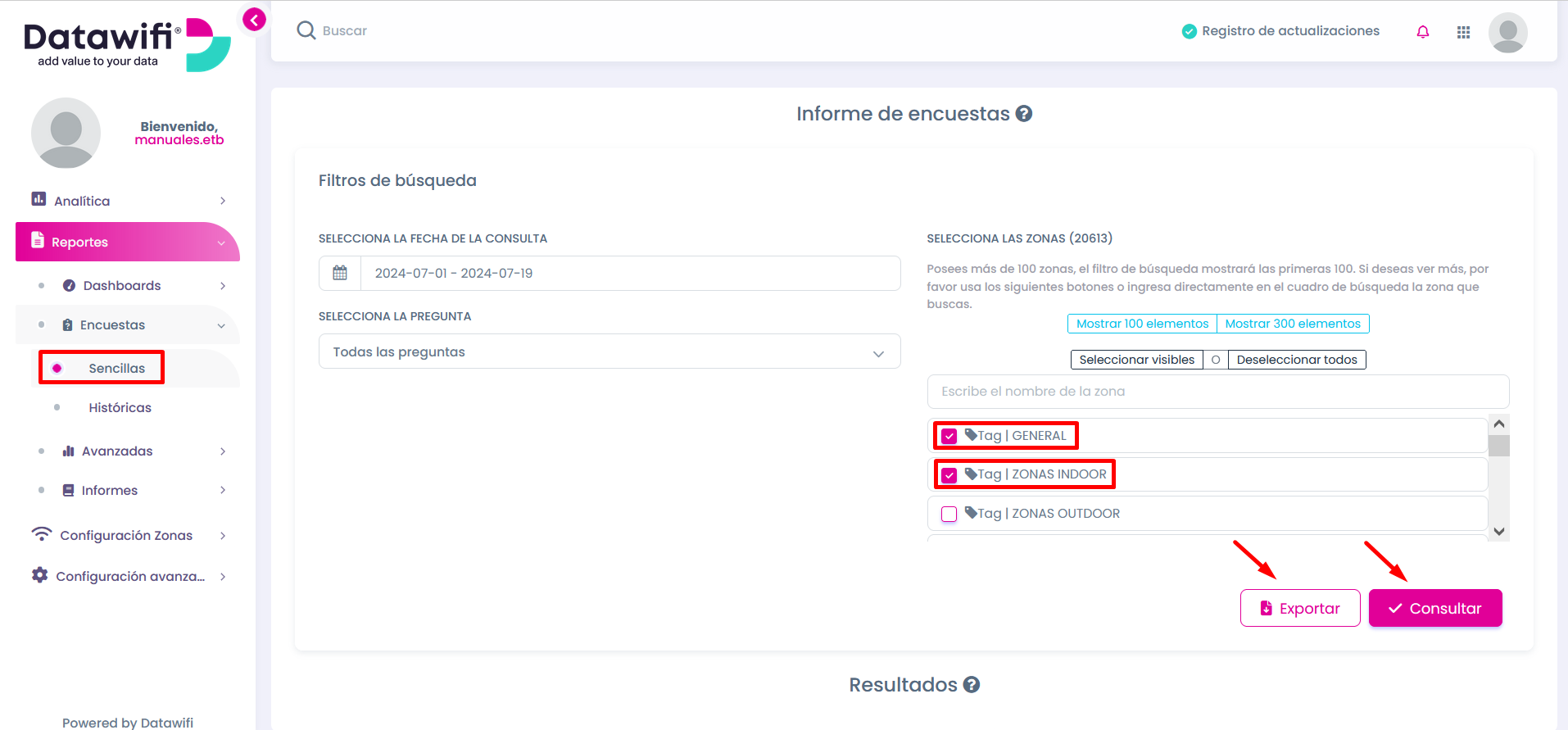Click the zone name search field
Viewport: 1568px width, 730px height.
coord(1218,392)
